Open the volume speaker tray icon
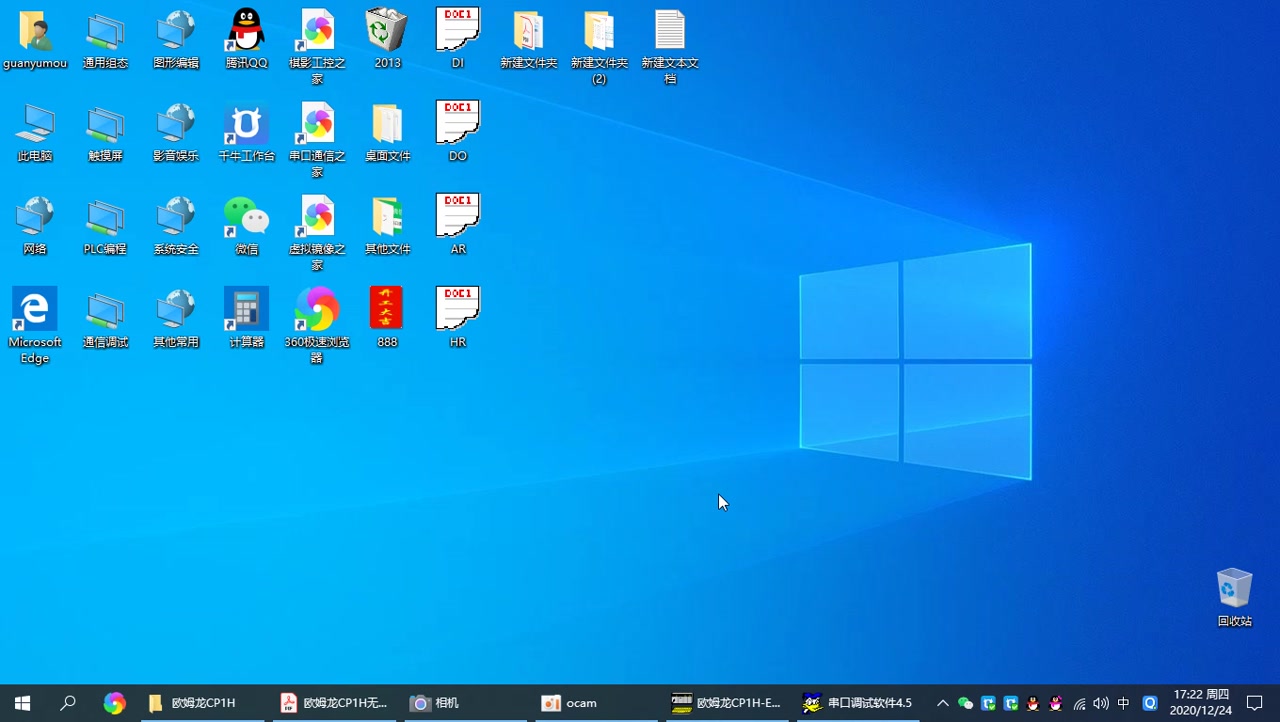The image size is (1280, 722). point(1101,703)
